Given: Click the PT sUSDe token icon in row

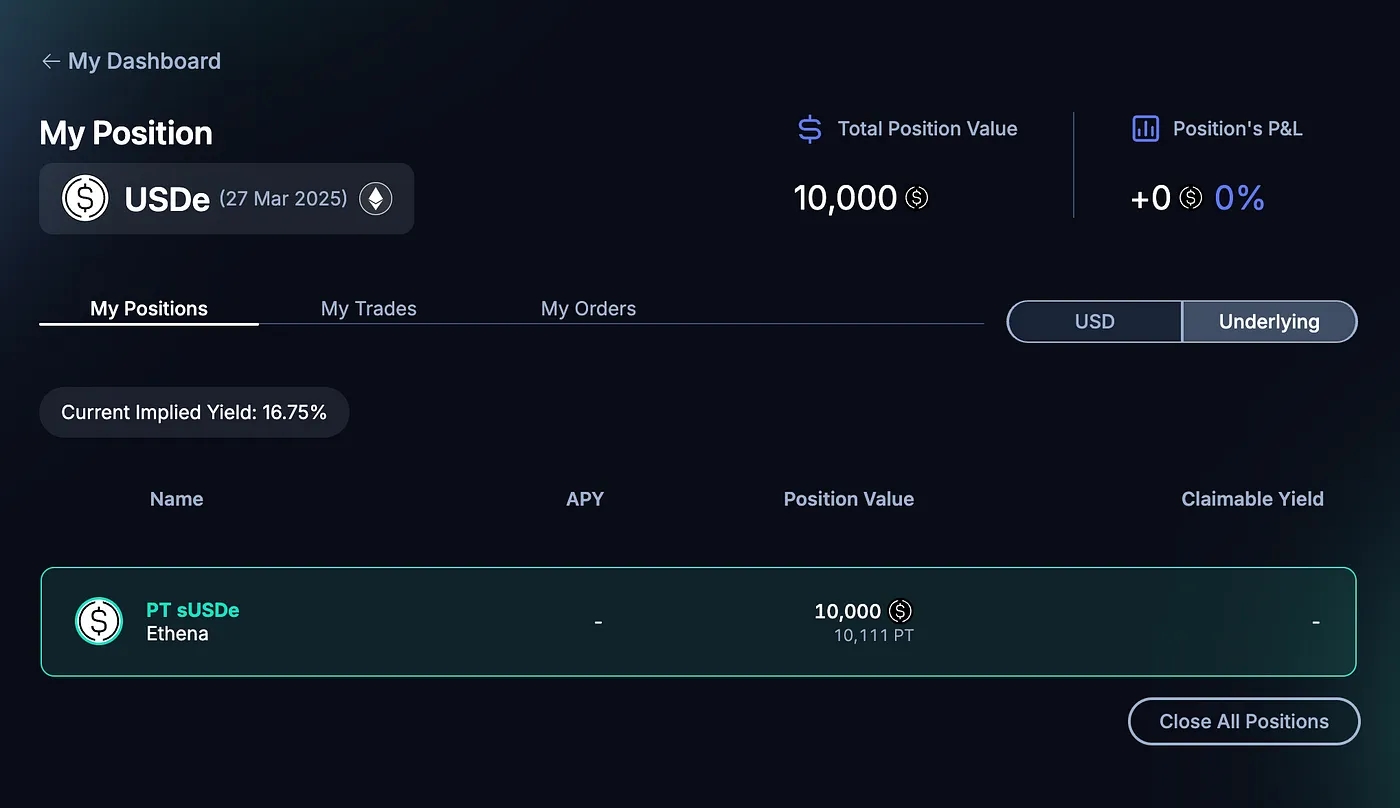Looking at the screenshot, I should [x=99, y=621].
